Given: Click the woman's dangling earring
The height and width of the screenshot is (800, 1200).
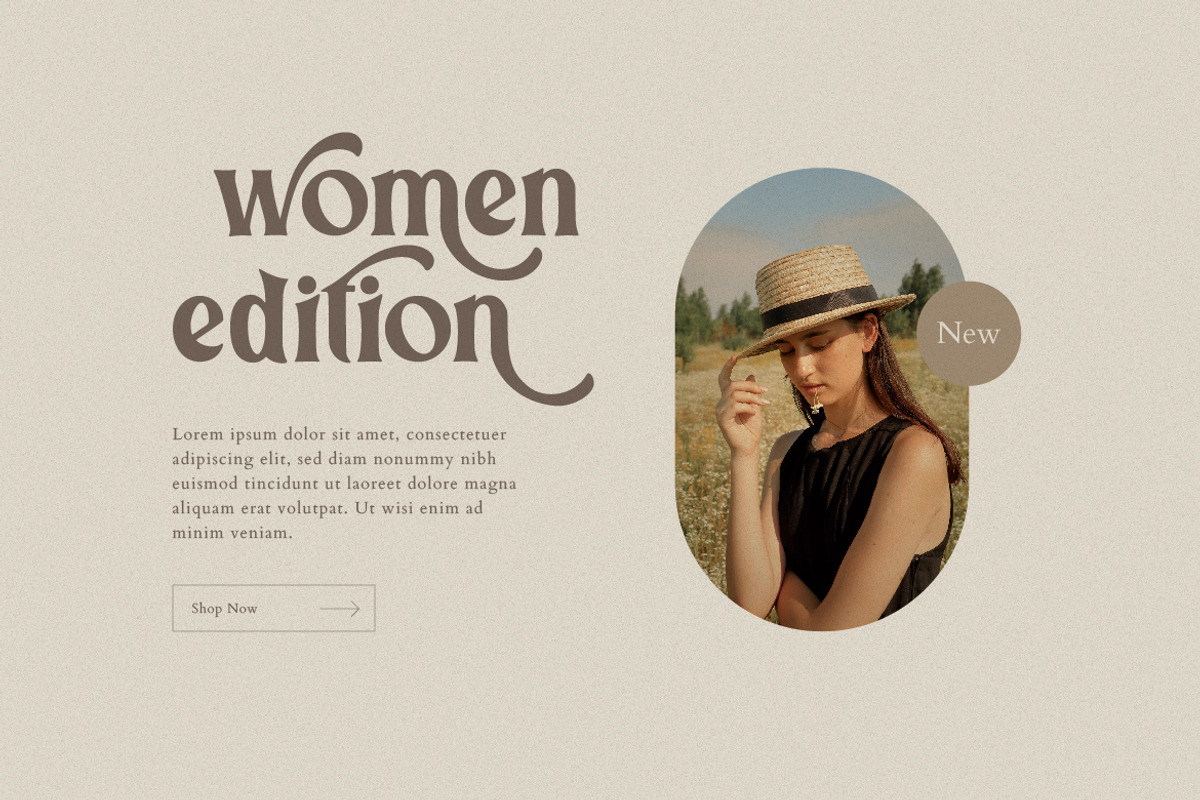Looking at the screenshot, I should click(x=816, y=404).
